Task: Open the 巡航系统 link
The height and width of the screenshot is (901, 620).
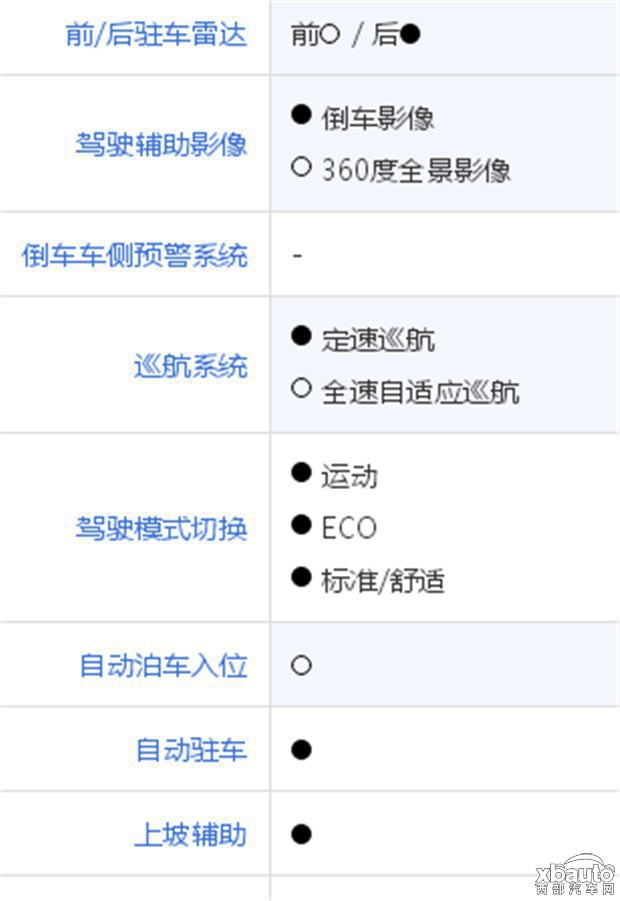Action: [x=191, y=365]
